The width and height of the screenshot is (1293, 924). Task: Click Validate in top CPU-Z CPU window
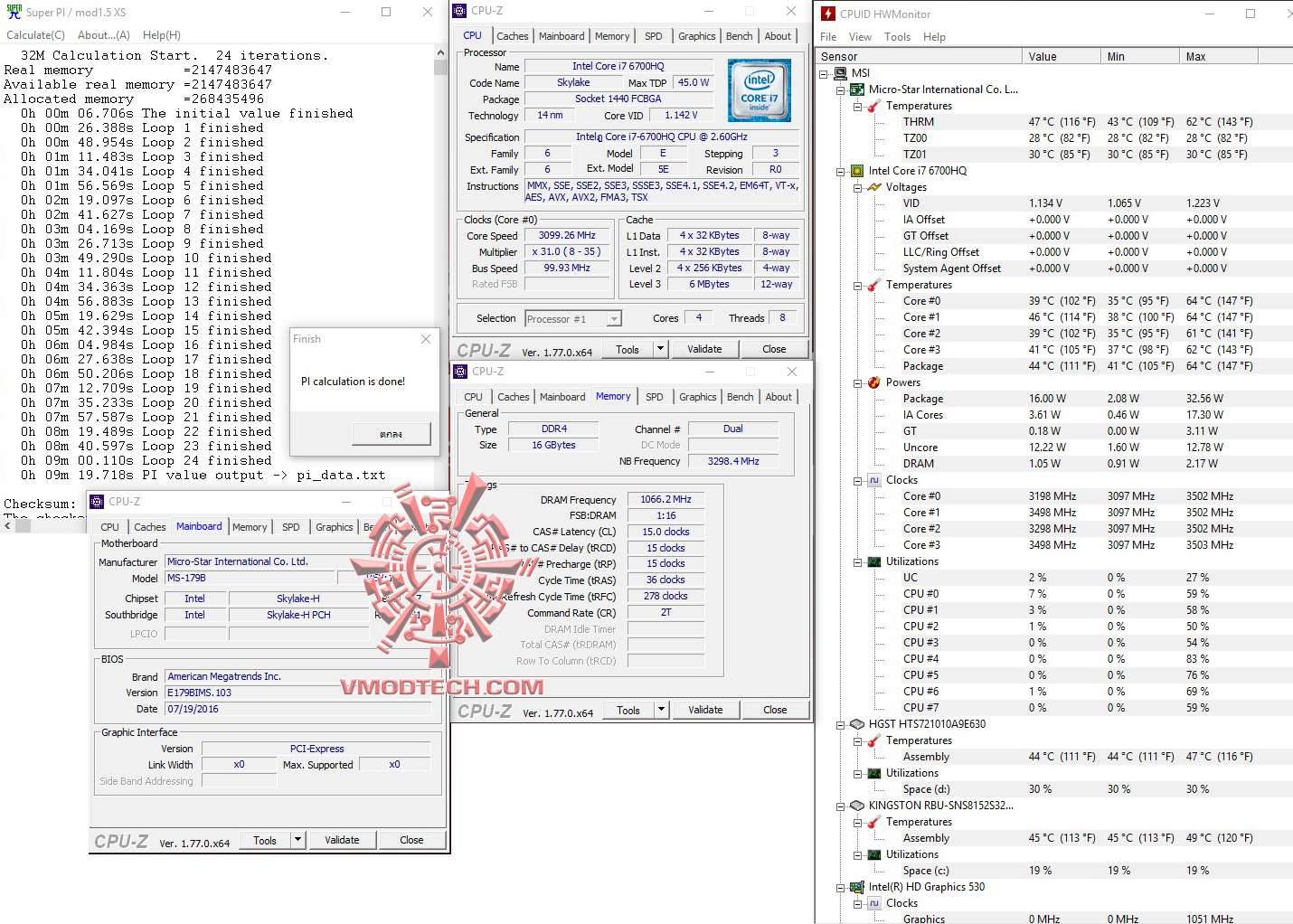point(704,349)
